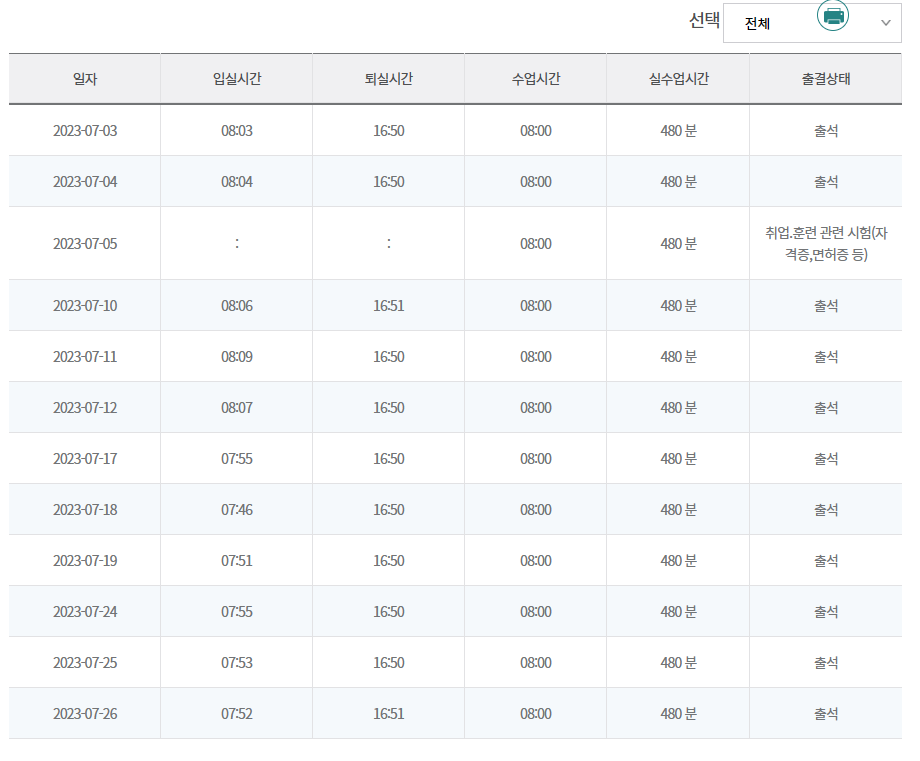Expand dropdown using the chevron arrow
Image resolution: width=920 pixels, height=761 pixels.
[886, 23]
